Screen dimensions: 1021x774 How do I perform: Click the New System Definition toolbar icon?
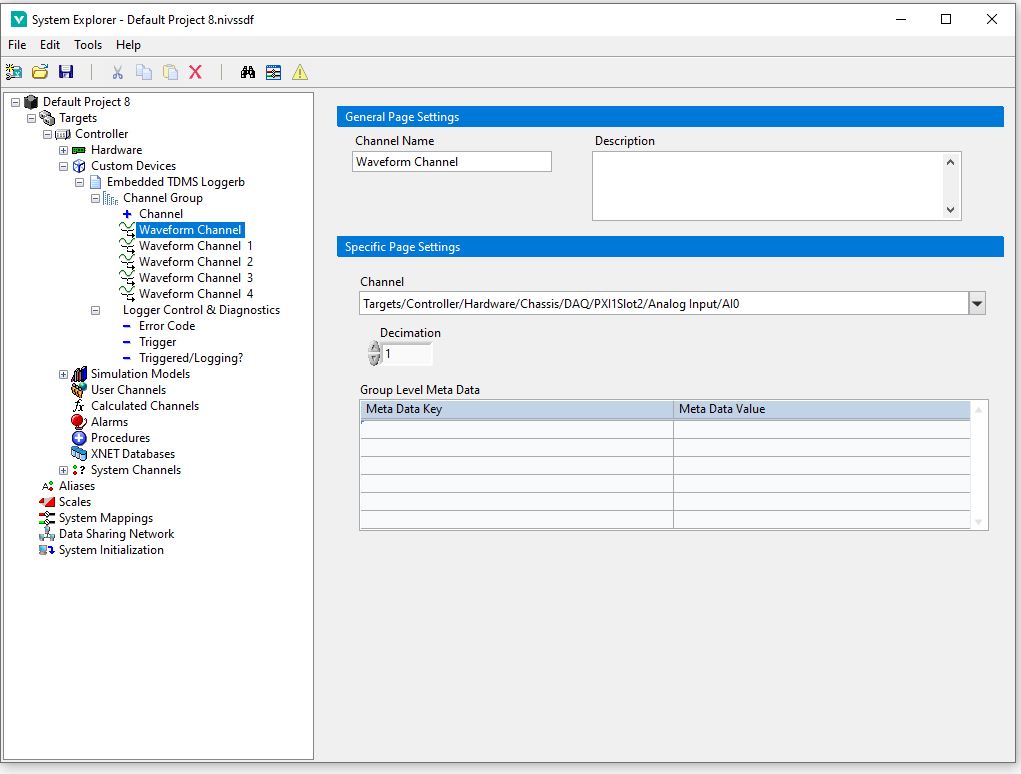(x=14, y=72)
